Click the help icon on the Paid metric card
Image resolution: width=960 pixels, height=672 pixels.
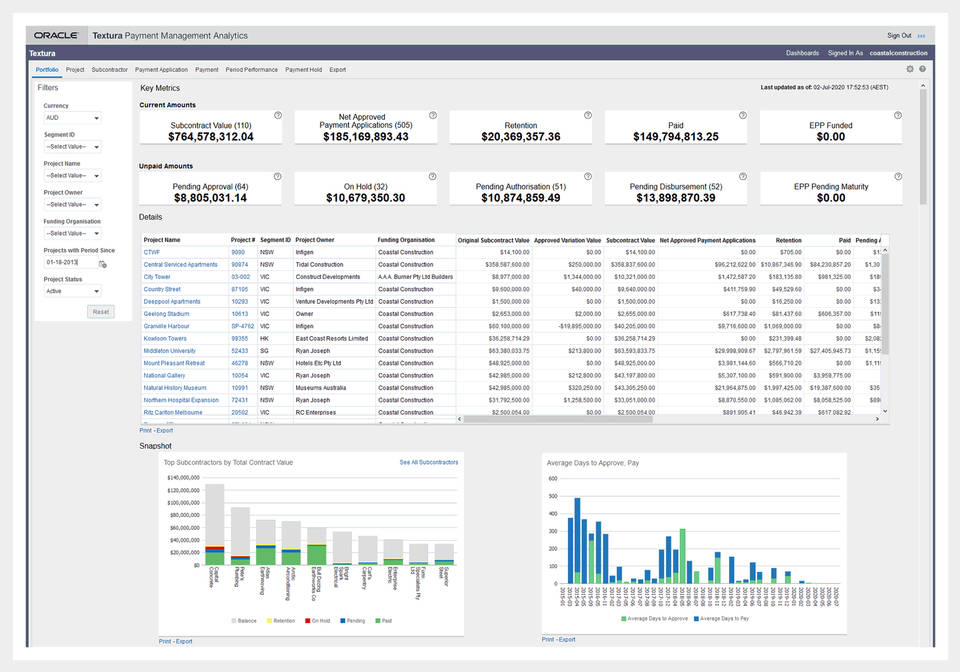pos(742,116)
